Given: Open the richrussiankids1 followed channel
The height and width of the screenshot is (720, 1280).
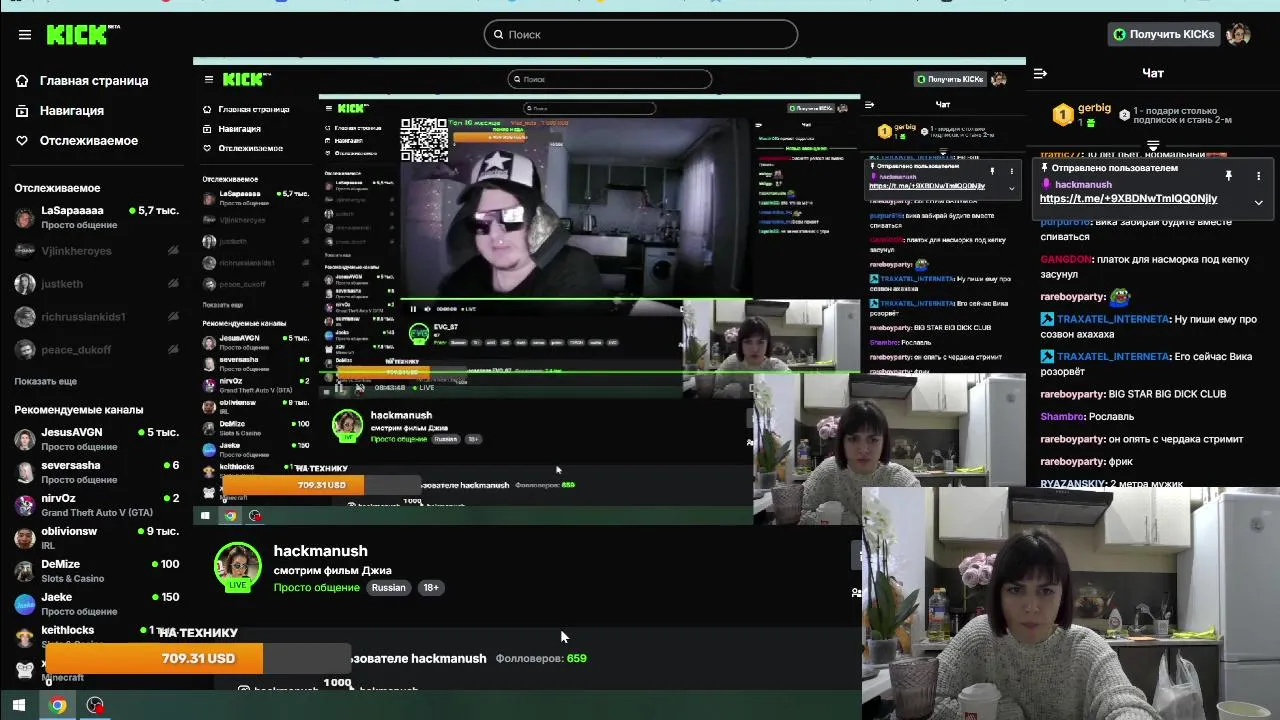Looking at the screenshot, I should 97,316.
